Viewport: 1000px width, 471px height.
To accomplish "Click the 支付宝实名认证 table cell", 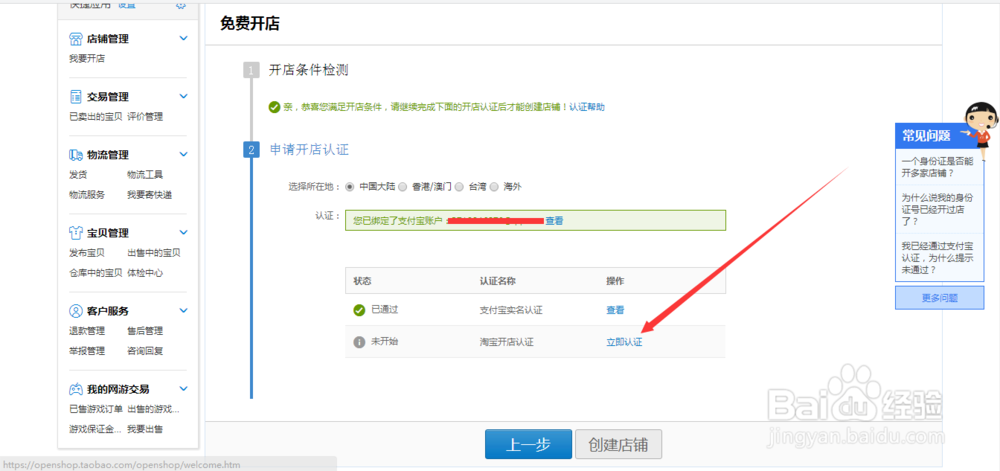I will click(x=511, y=310).
